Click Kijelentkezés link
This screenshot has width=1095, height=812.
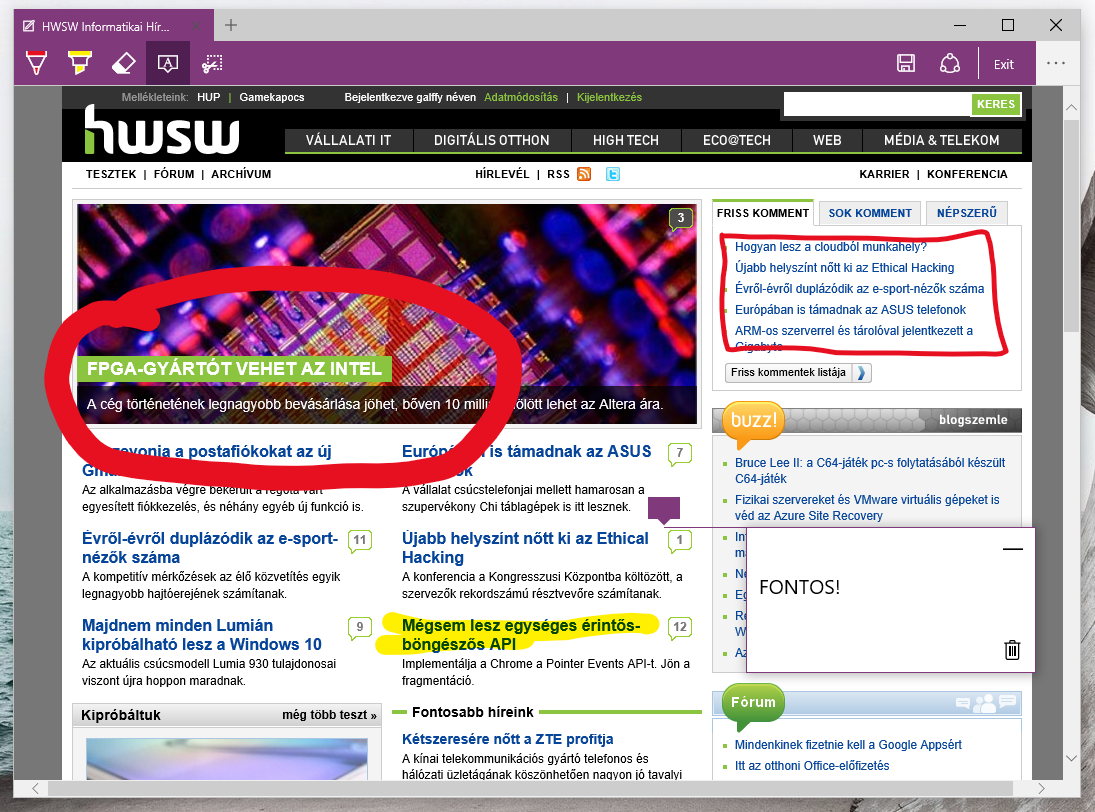(x=609, y=97)
